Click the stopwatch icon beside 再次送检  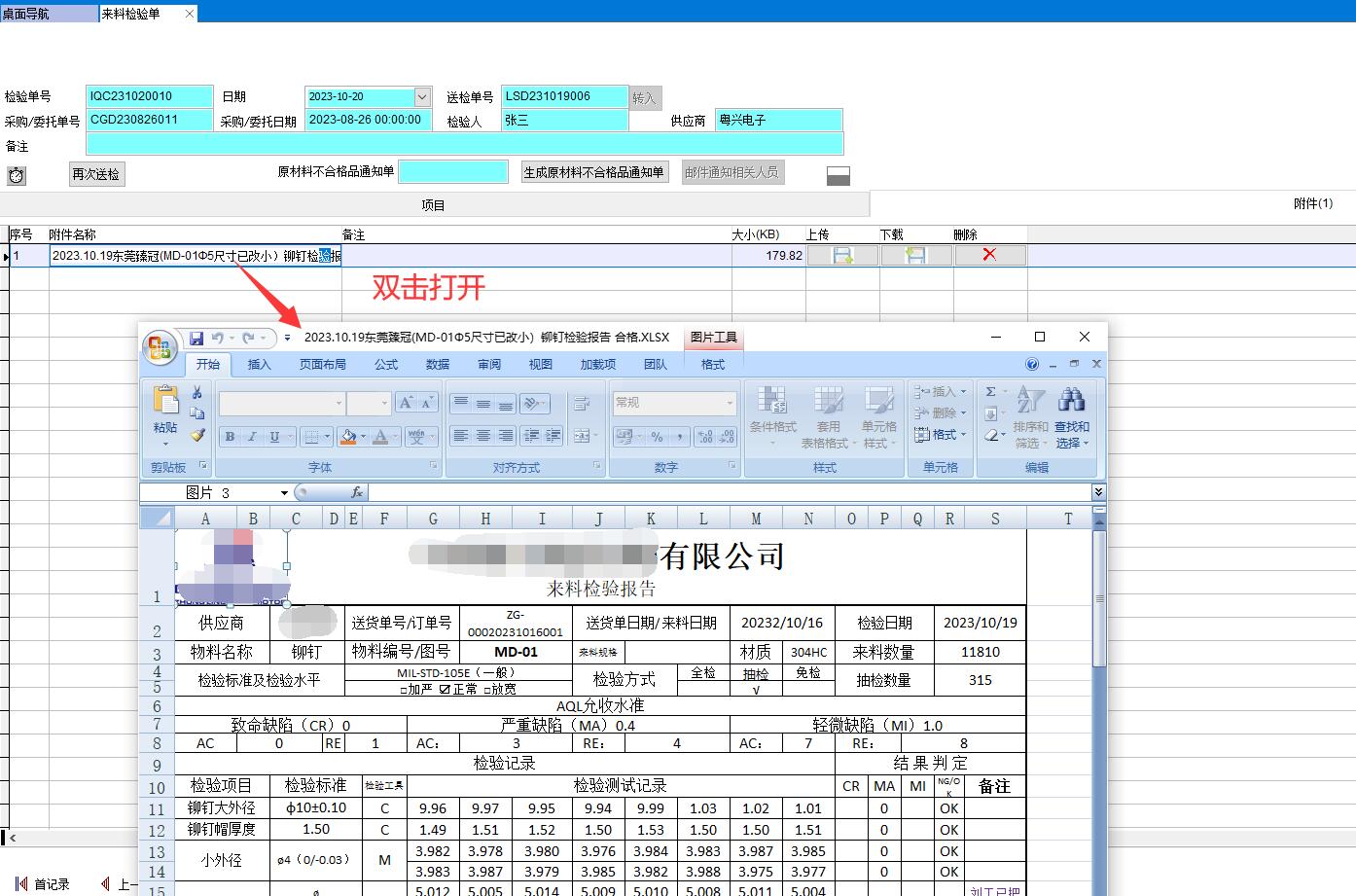click(x=17, y=175)
